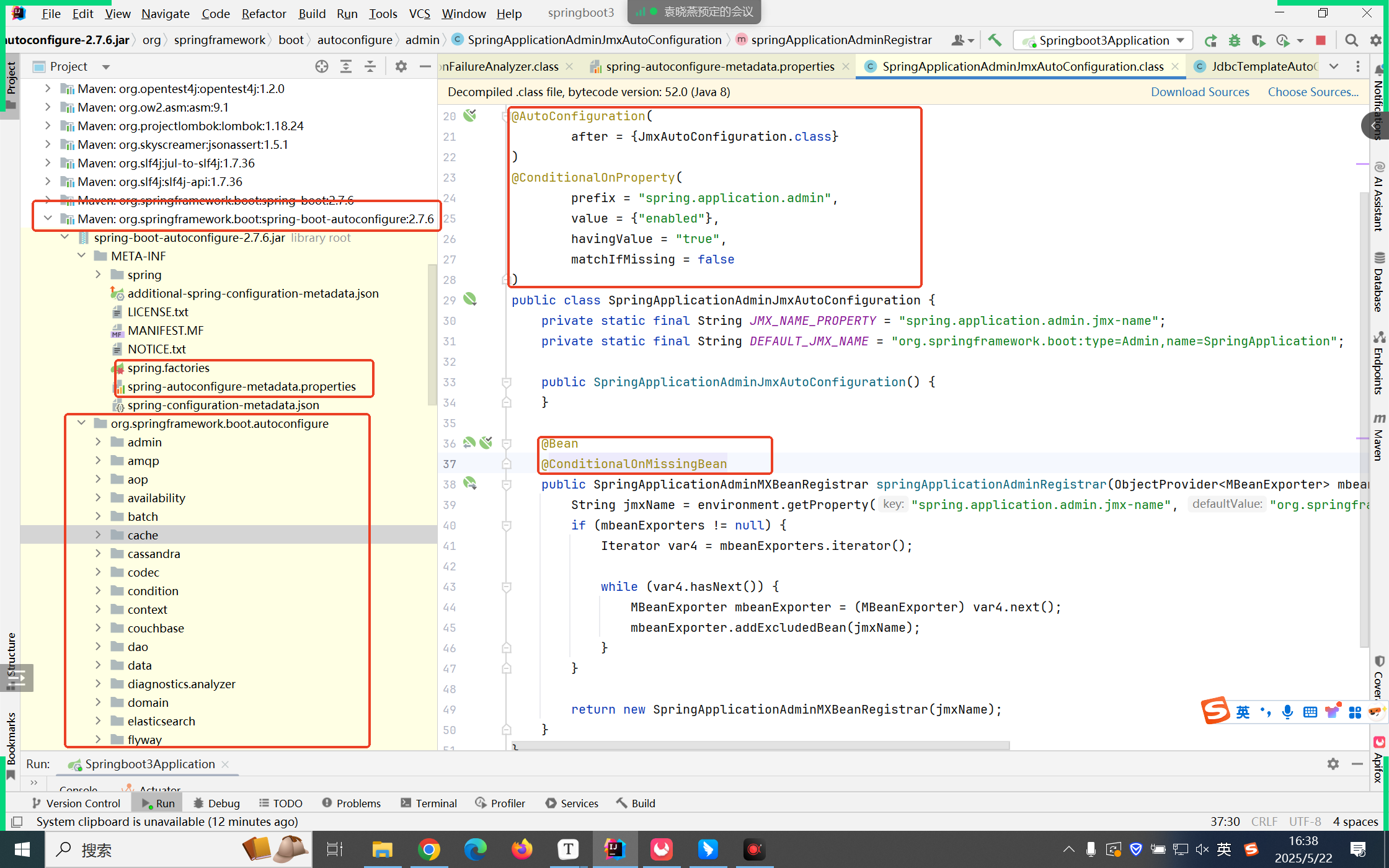Collapse all nodes in Project panel
The height and width of the screenshot is (868, 1389).
point(370,66)
